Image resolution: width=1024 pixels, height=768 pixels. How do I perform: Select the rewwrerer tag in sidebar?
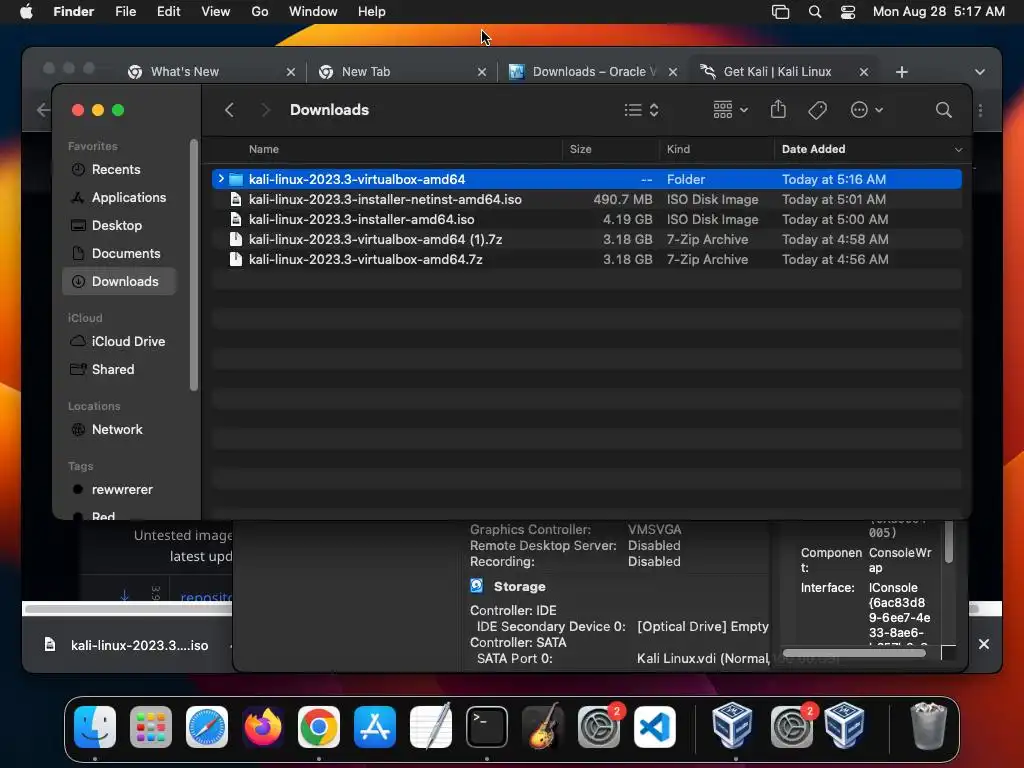[x=119, y=490]
